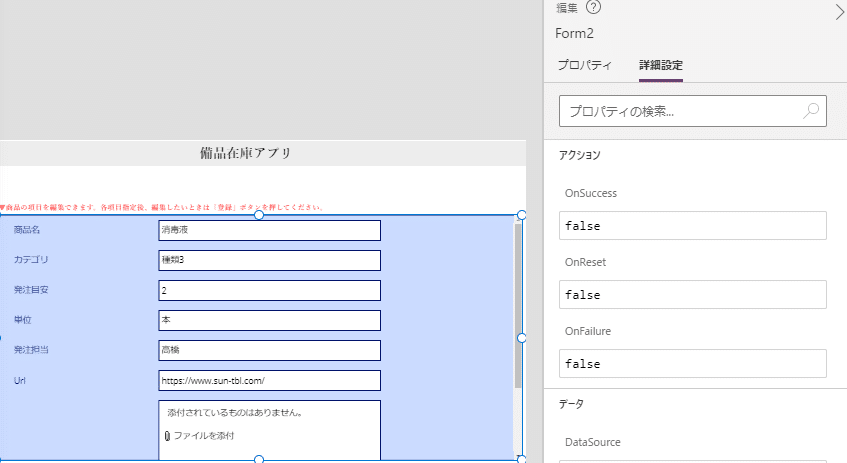Click the カテゴリ field containing 種類3
847x463 pixels.
(x=270, y=260)
